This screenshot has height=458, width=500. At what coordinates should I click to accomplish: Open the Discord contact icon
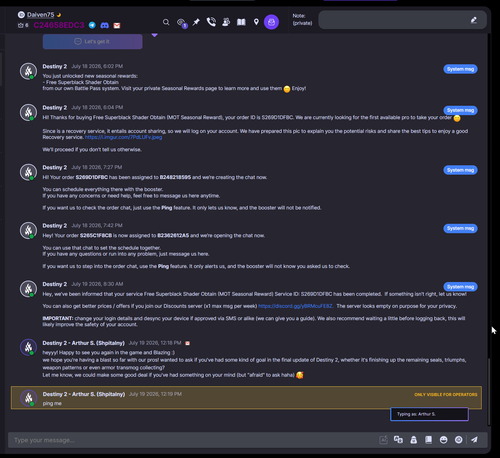pos(105,25)
